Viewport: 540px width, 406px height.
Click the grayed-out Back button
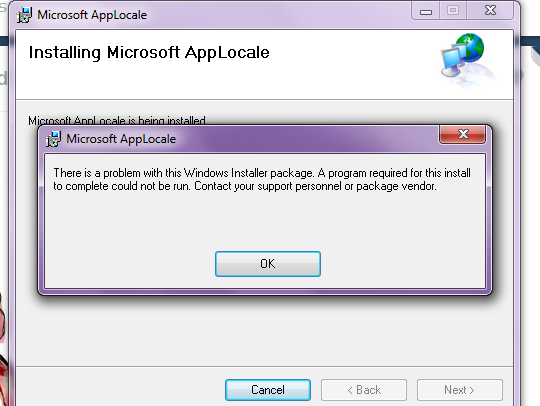[364, 390]
